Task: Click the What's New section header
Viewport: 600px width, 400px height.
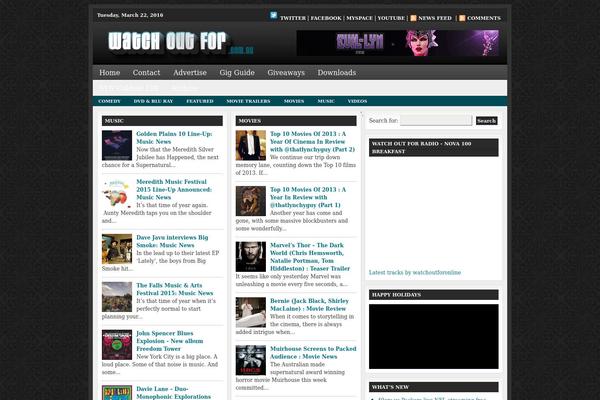Action: point(434,387)
